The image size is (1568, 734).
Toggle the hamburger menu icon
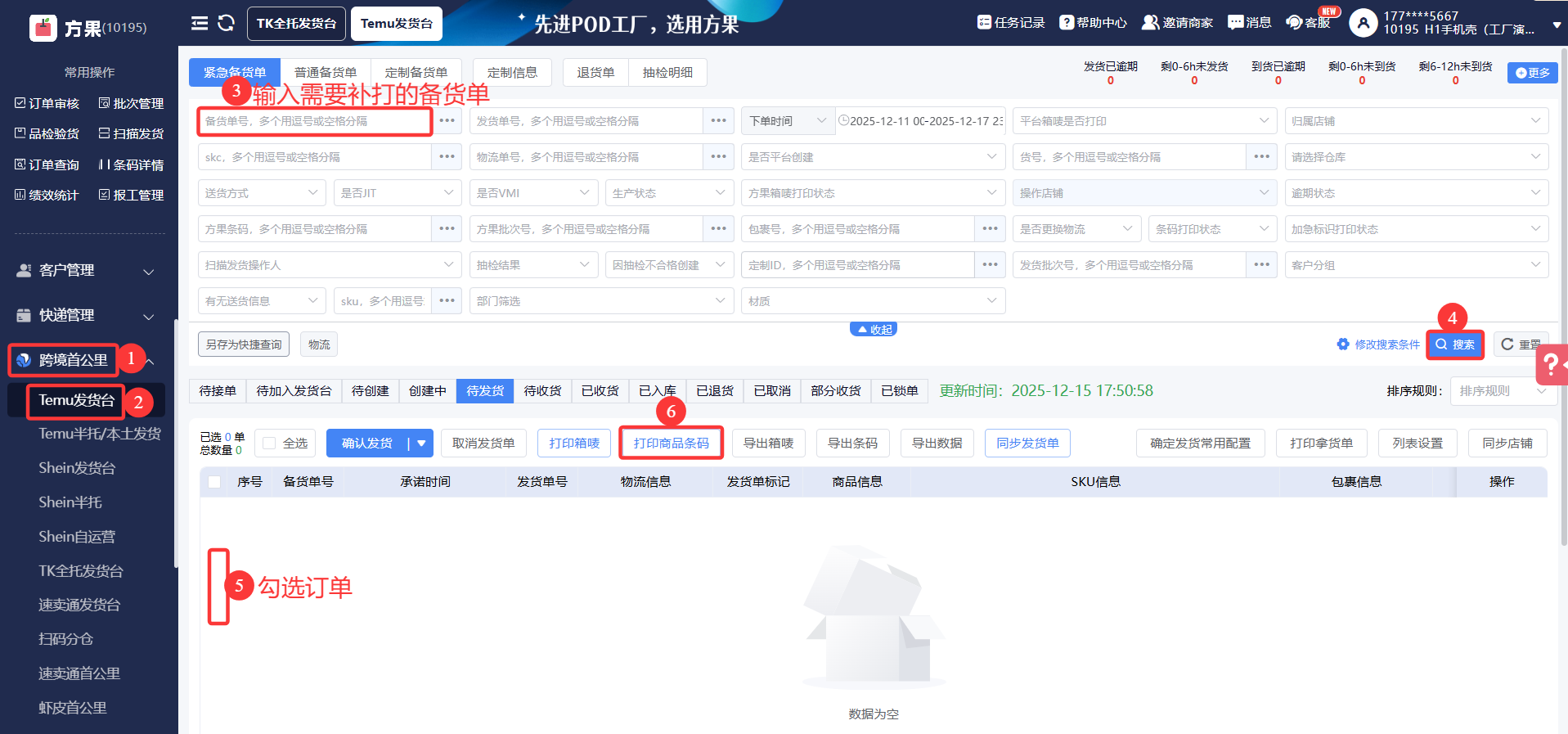click(x=200, y=23)
